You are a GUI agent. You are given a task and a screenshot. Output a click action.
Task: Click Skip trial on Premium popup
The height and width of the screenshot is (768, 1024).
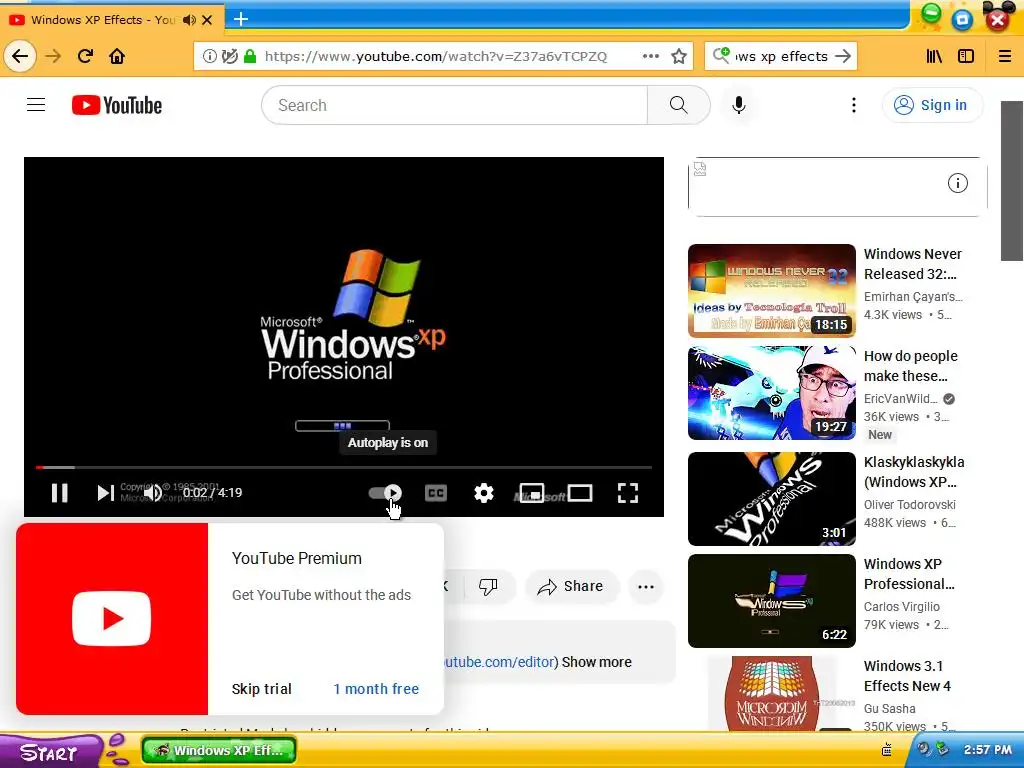click(x=262, y=689)
